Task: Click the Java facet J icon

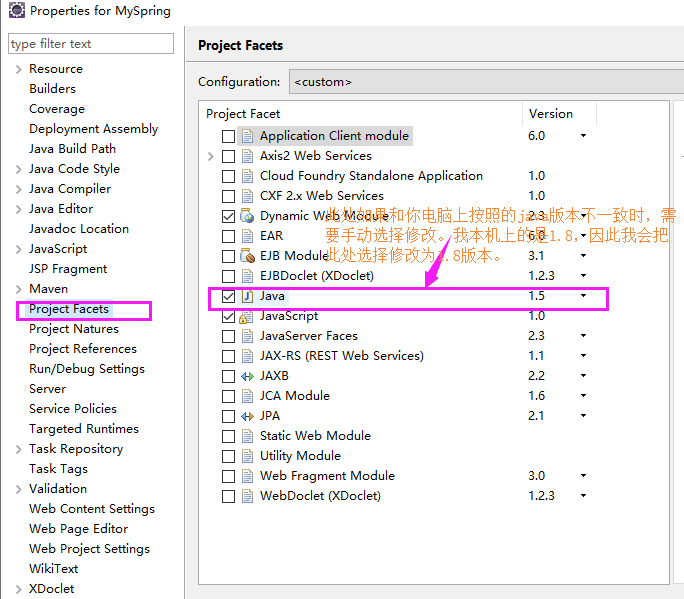Action: pos(247,296)
